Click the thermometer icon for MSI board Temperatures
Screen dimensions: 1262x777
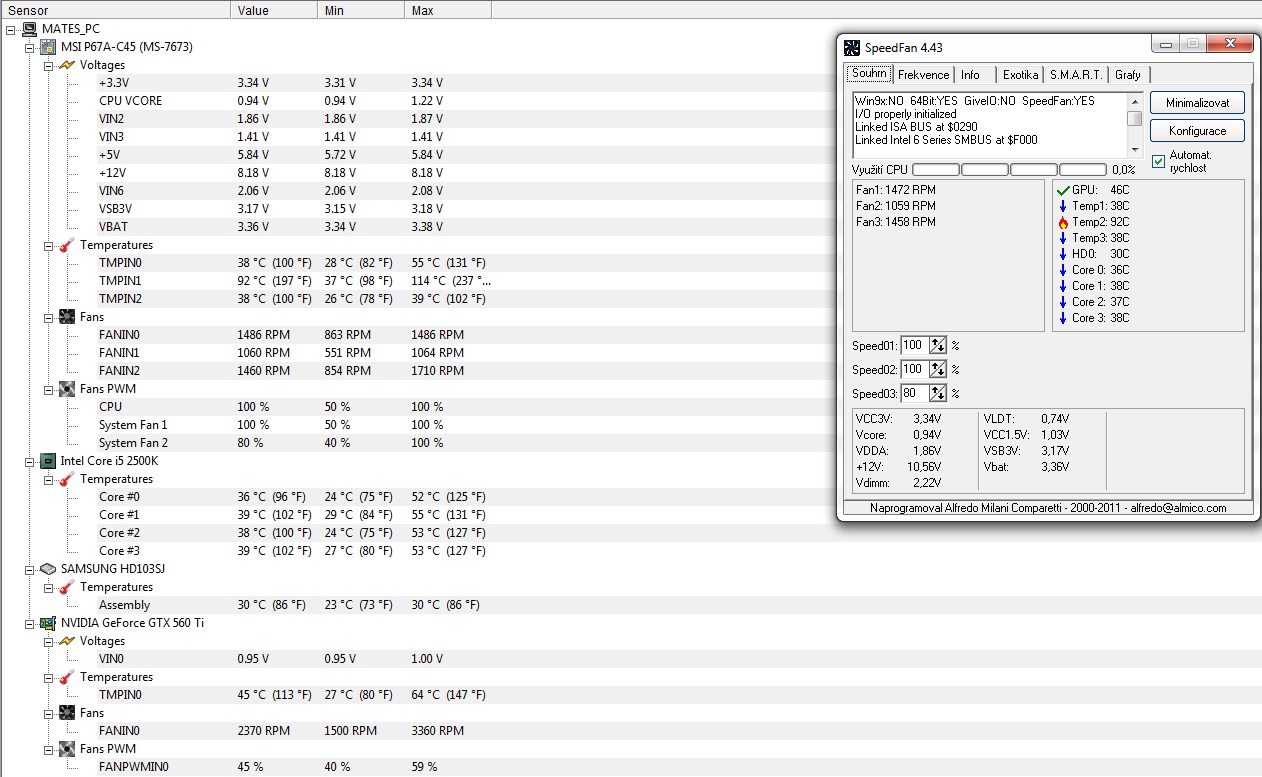click(x=67, y=245)
